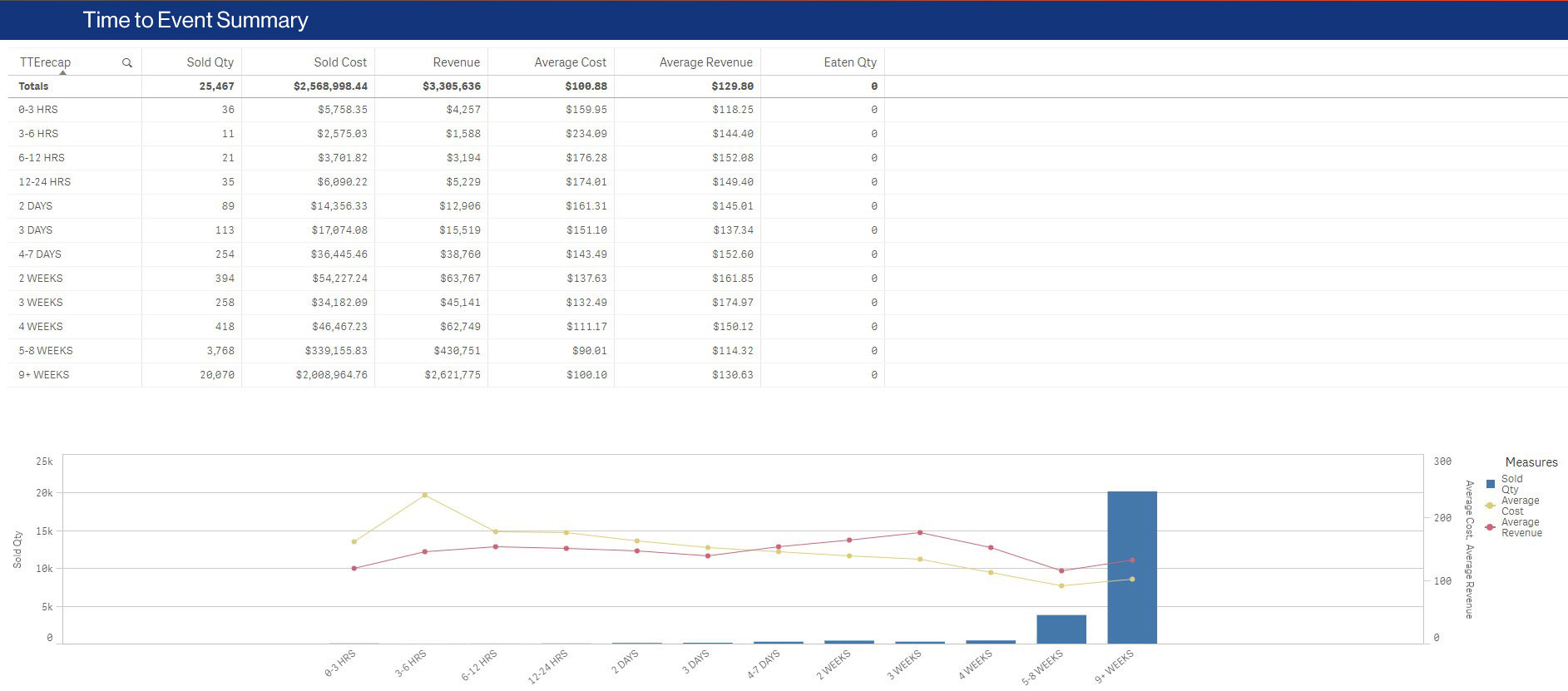
Task: Click red Average Revenue point at 3 WEEKS
Action: 920,532
